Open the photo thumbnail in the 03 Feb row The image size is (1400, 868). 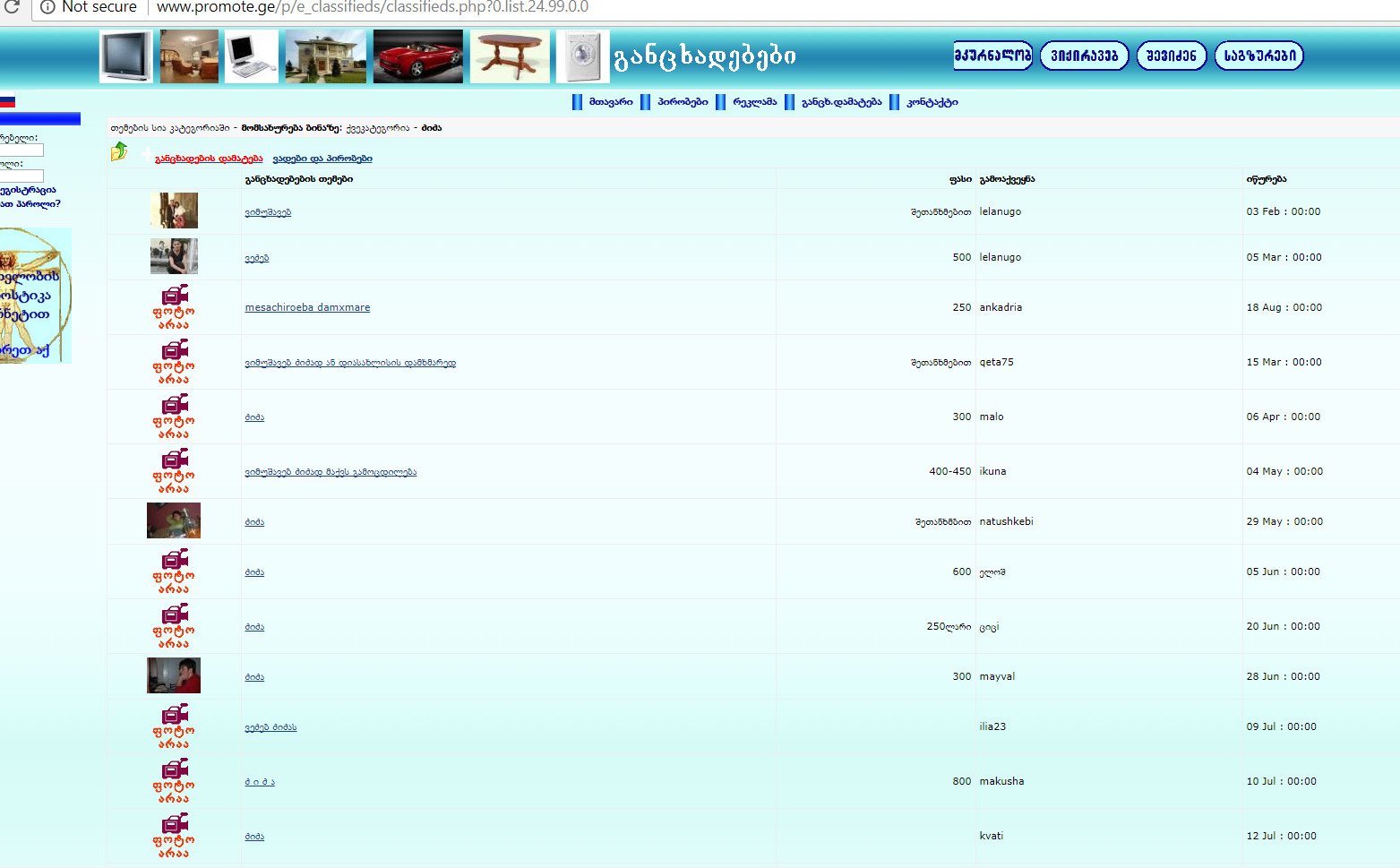[174, 211]
